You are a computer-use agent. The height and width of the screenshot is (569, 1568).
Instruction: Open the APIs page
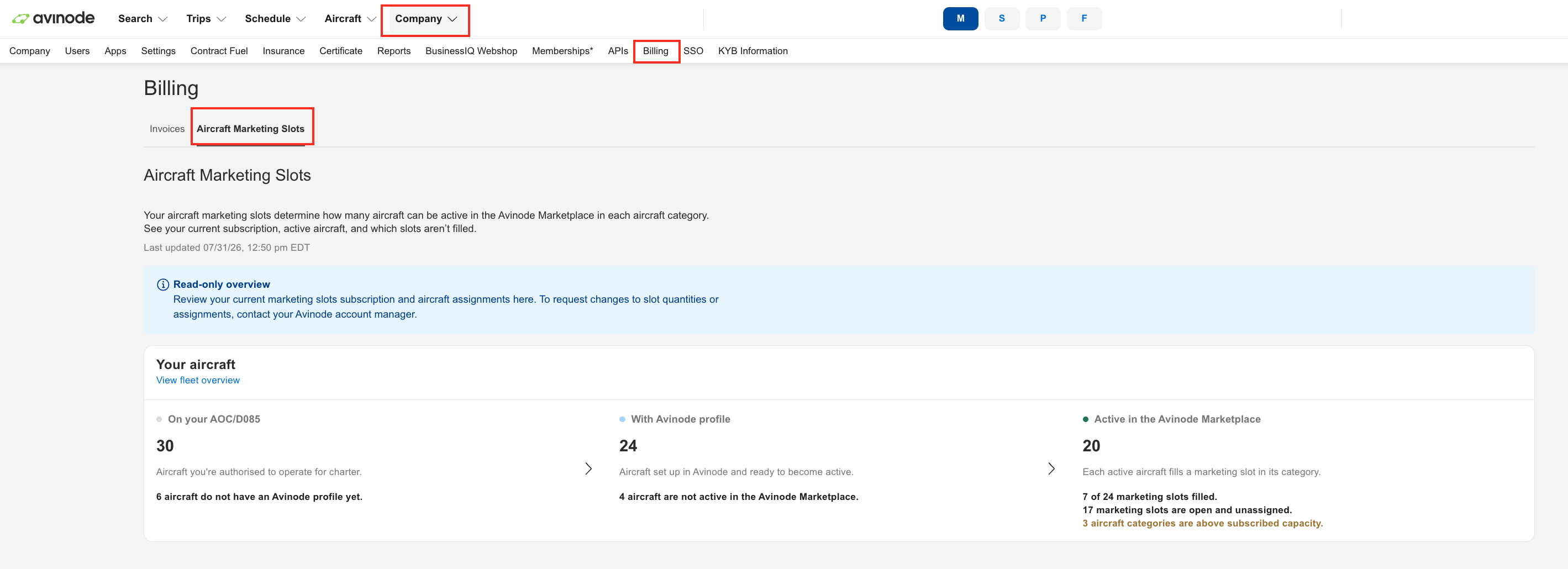tap(618, 51)
